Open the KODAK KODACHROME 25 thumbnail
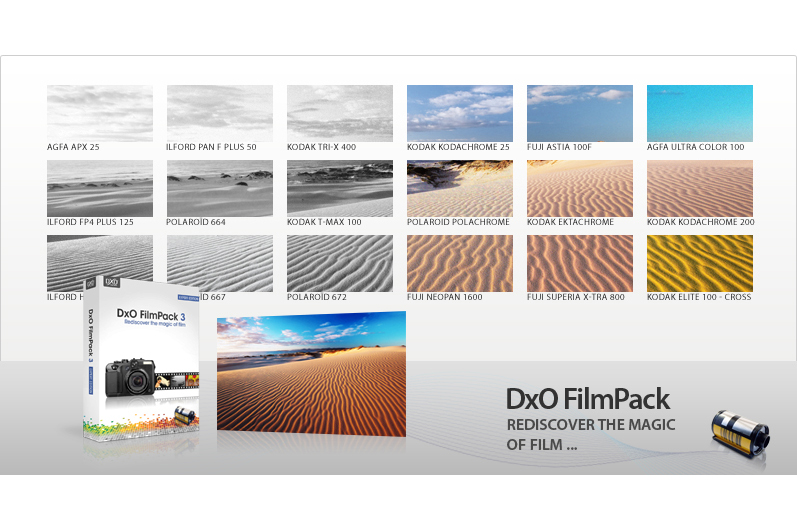This screenshot has width=797, height=531. (x=459, y=113)
